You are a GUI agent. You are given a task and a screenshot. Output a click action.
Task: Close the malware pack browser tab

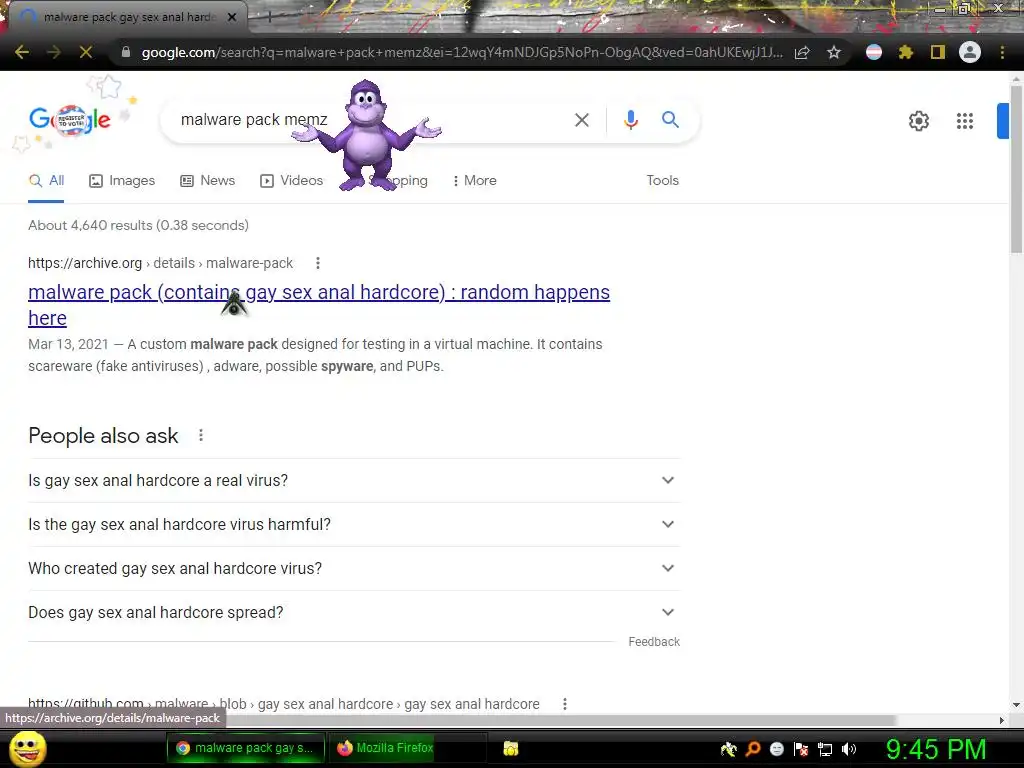coord(231,17)
